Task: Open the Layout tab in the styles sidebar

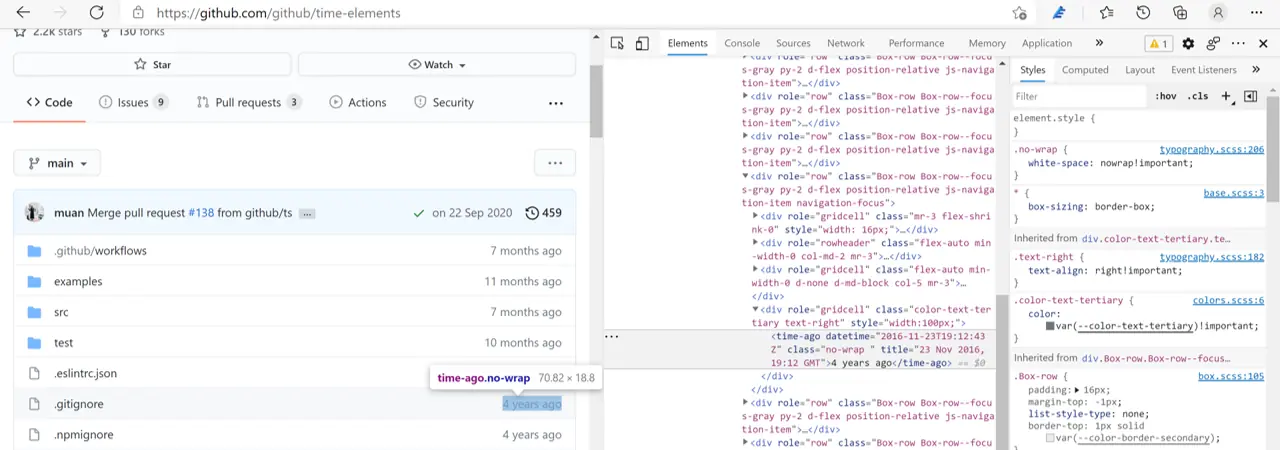Action: pyautogui.click(x=1140, y=70)
